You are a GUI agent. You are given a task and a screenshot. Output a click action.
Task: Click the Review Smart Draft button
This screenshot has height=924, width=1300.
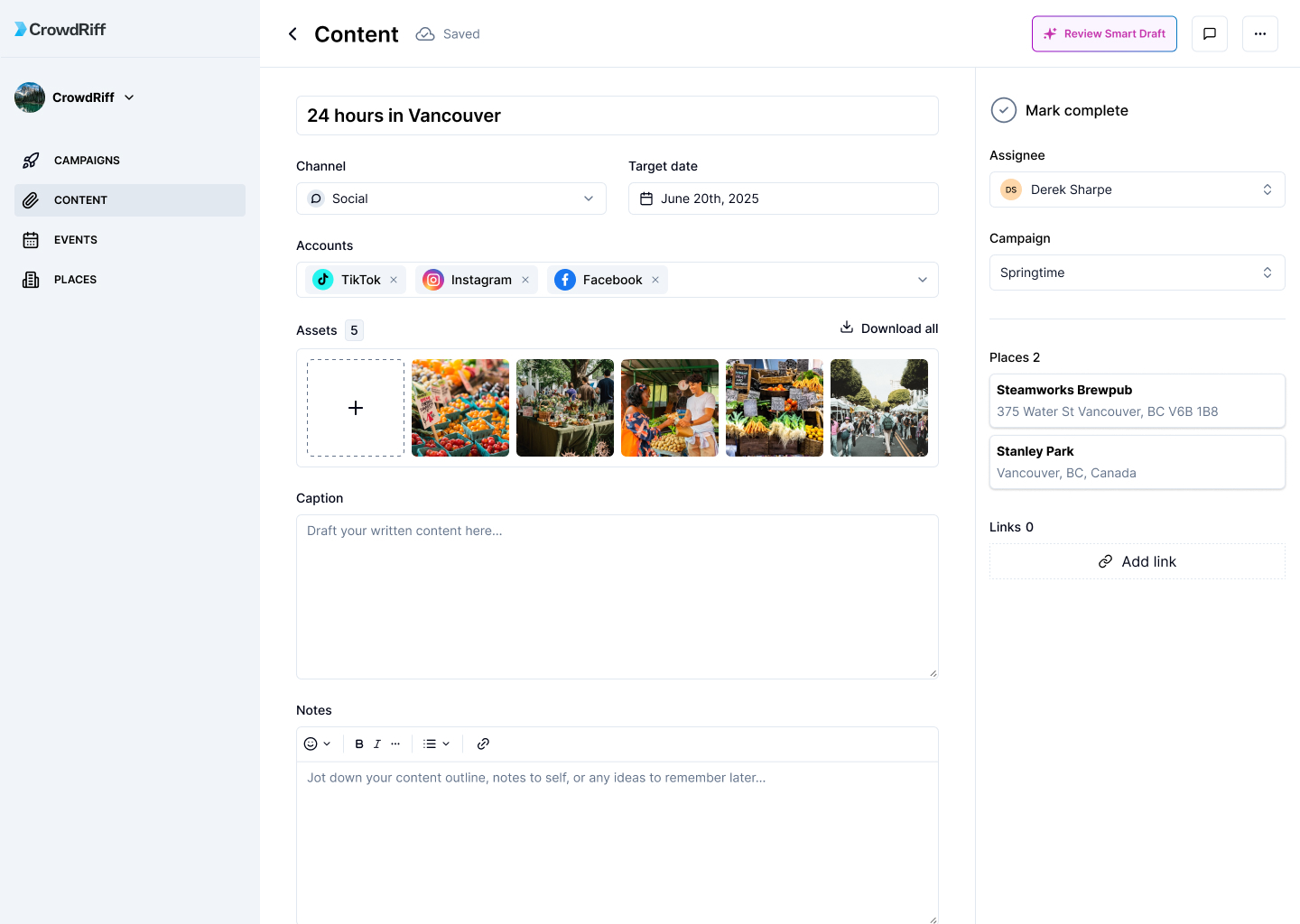1104,33
